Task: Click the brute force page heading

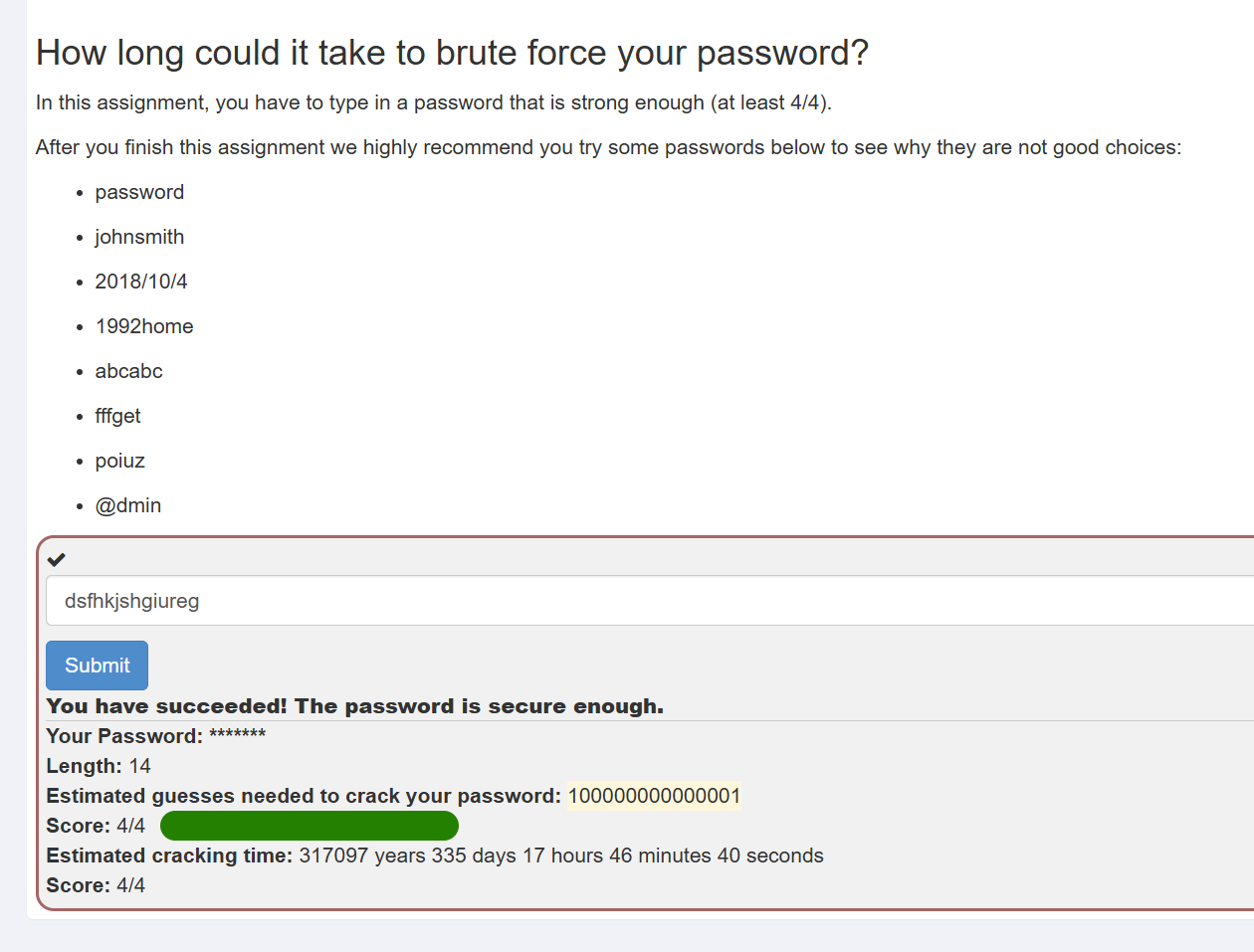Action: coord(452,53)
